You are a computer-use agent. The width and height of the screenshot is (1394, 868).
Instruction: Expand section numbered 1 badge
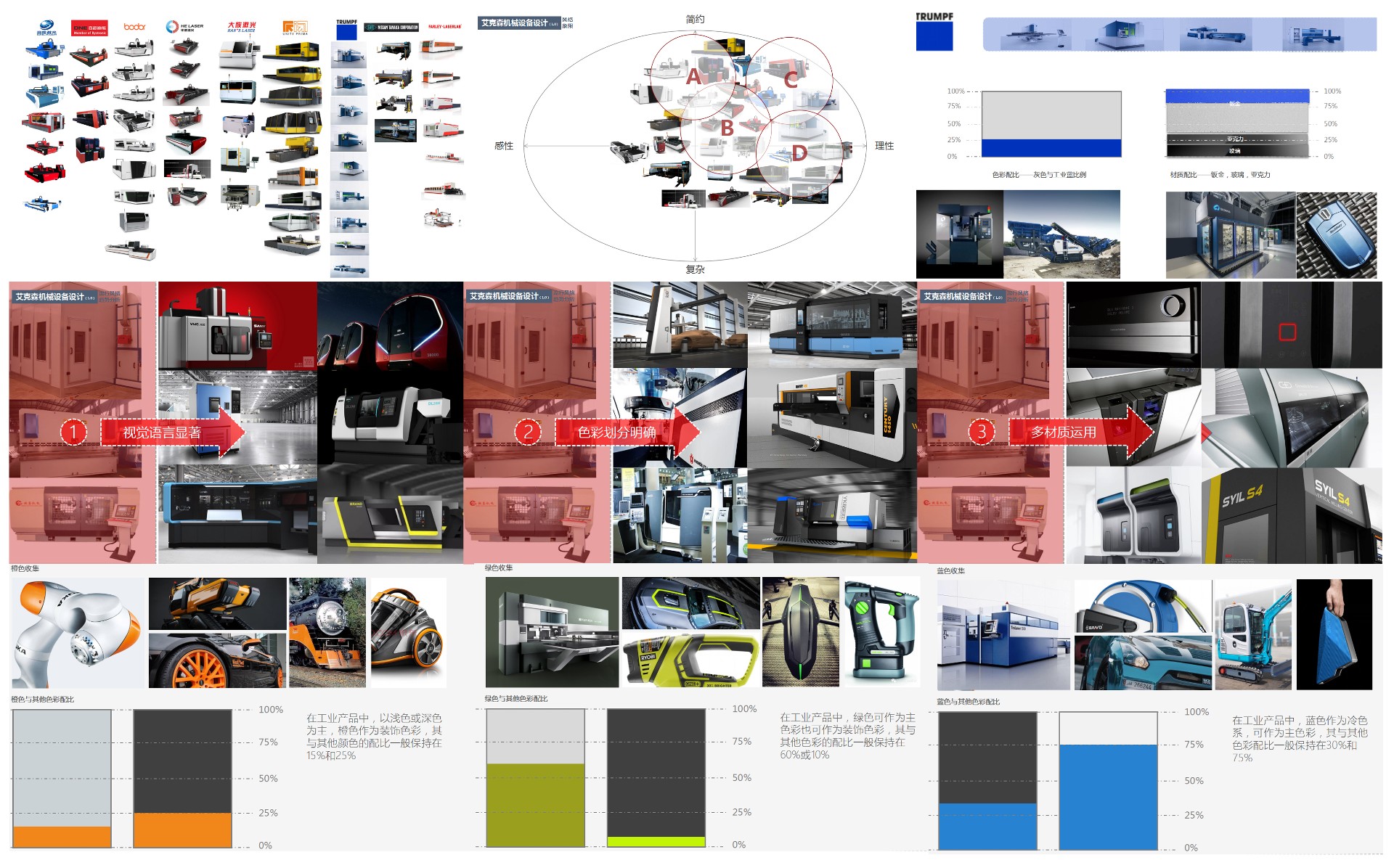[x=73, y=430]
